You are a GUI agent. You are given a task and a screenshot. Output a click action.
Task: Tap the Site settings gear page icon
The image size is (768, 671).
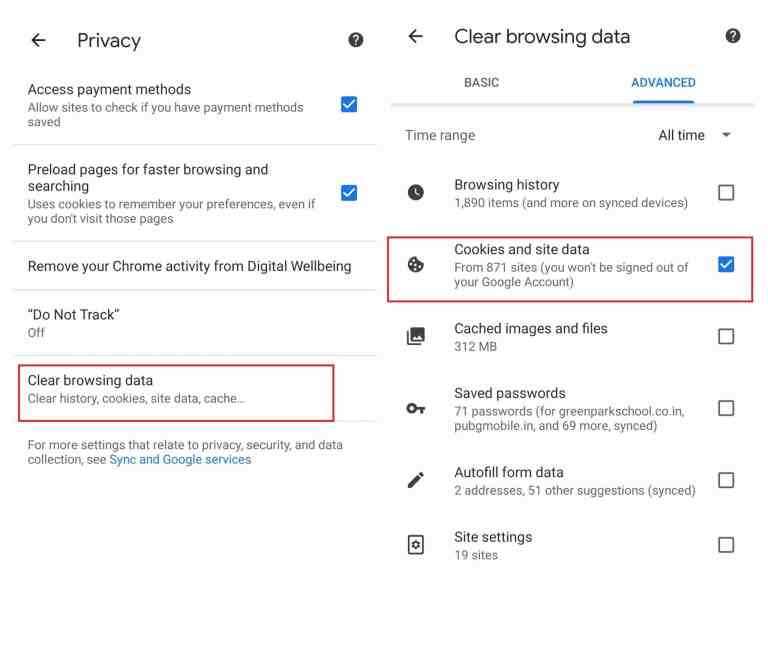416,545
